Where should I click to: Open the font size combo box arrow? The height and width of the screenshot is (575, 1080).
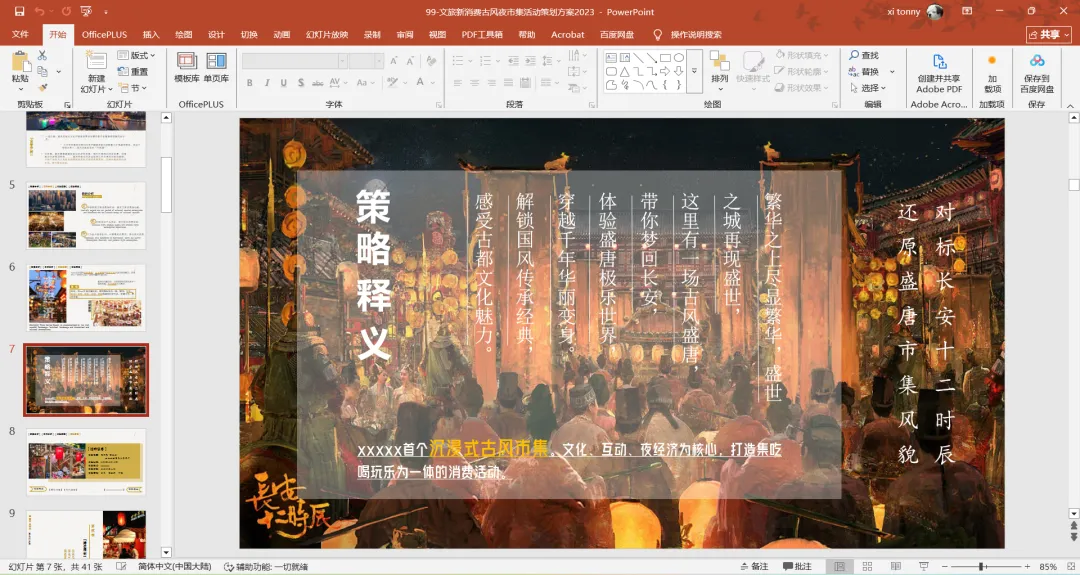coord(379,61)
